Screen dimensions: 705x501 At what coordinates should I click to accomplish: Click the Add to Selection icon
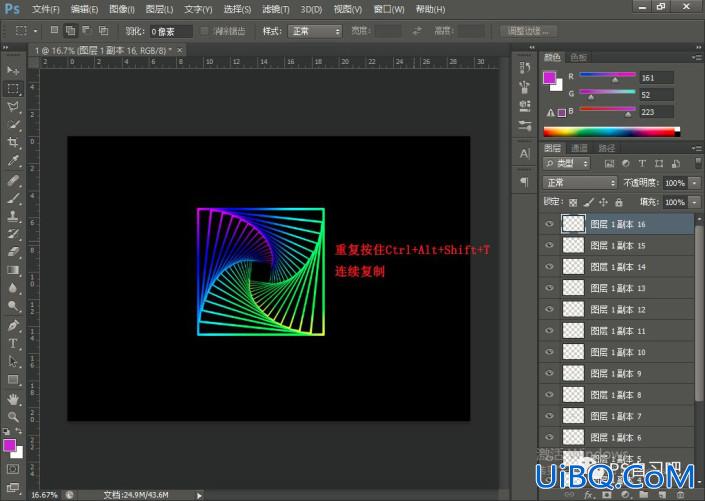(x=71, y=31)
